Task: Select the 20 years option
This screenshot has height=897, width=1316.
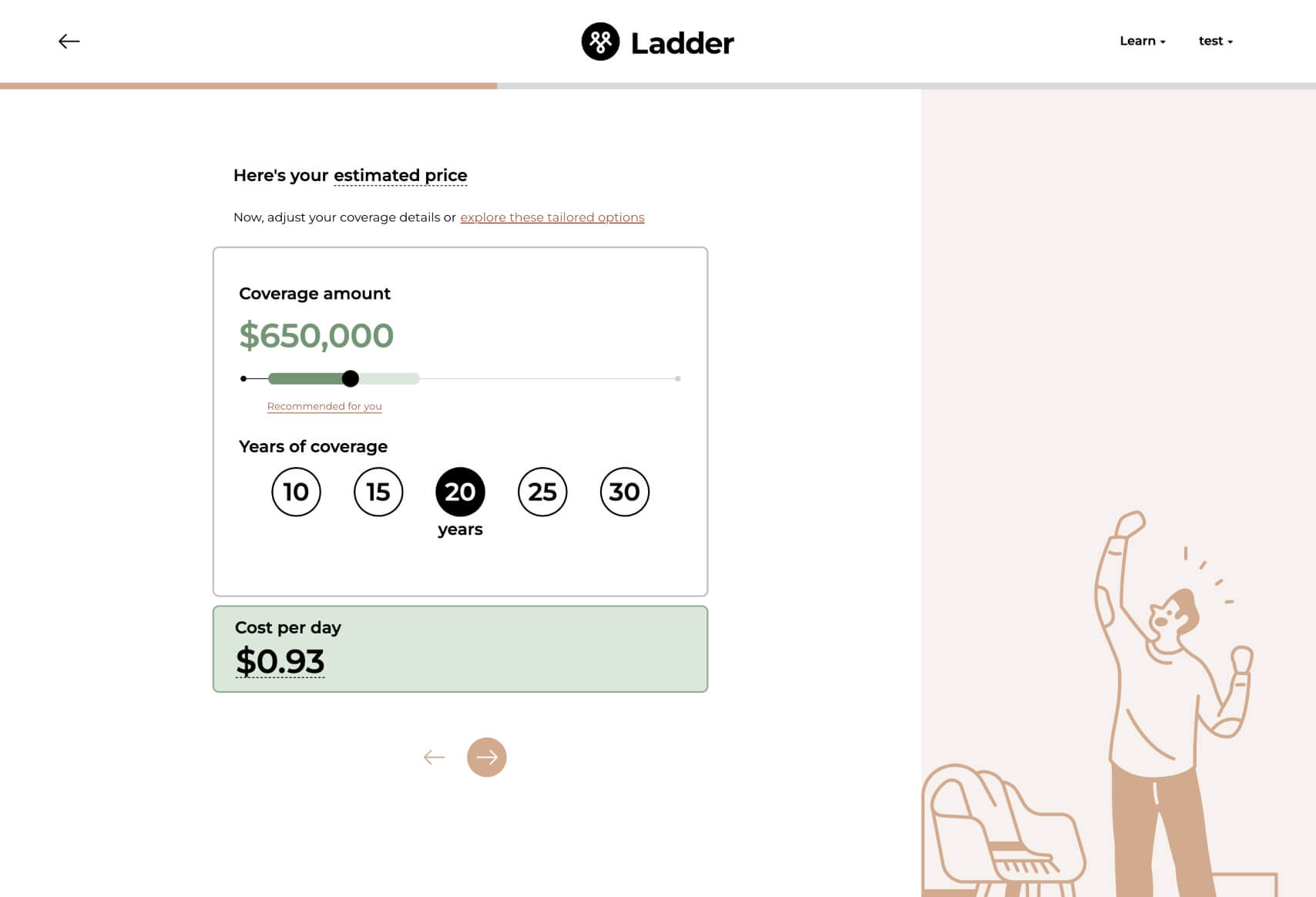Action: click(x=461, y=492)
